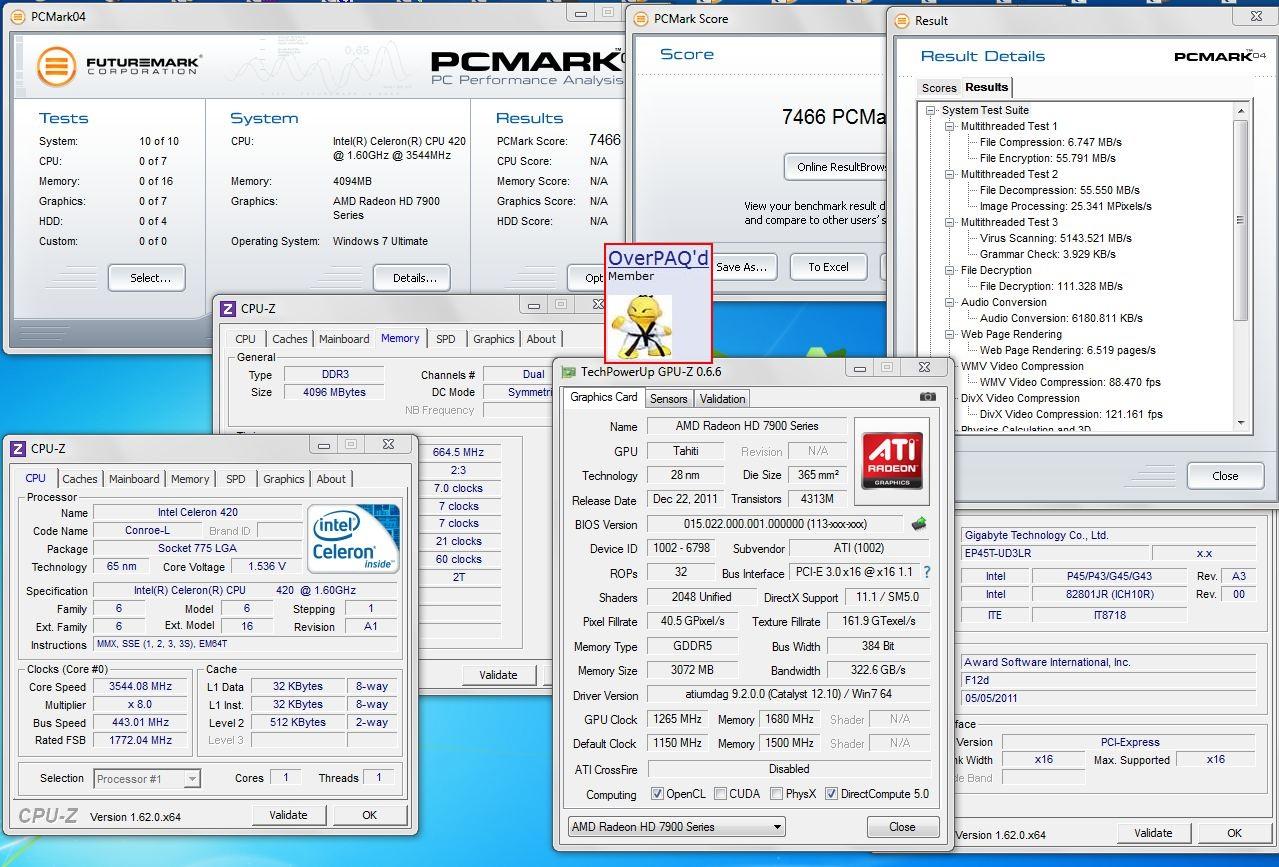Click Close button in GPU-Z

[902, 827]
